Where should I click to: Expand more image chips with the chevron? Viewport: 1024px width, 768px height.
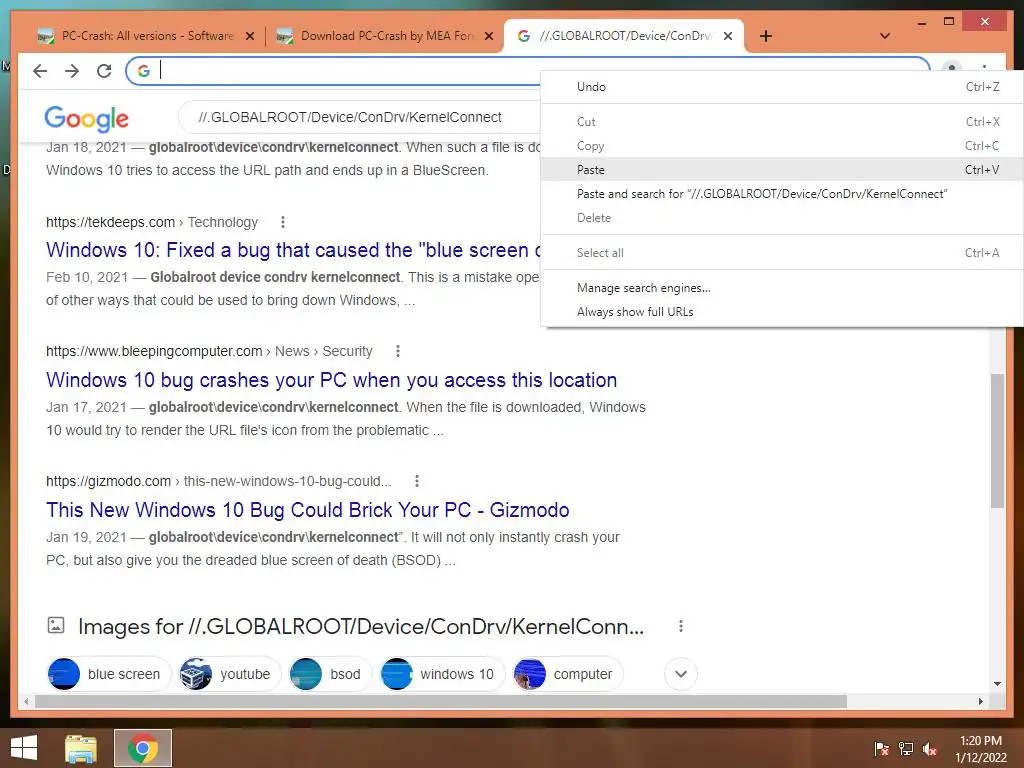pos(680,674)
